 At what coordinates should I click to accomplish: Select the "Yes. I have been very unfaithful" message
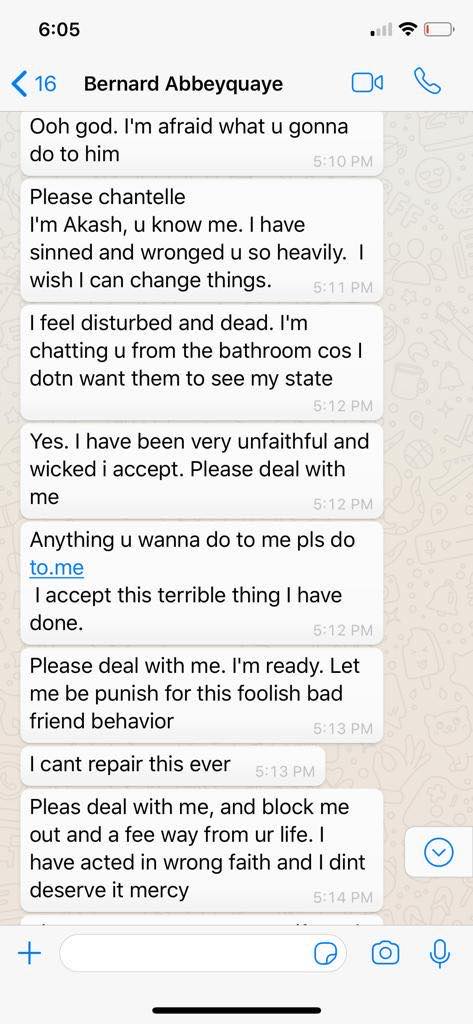(202, 471)
